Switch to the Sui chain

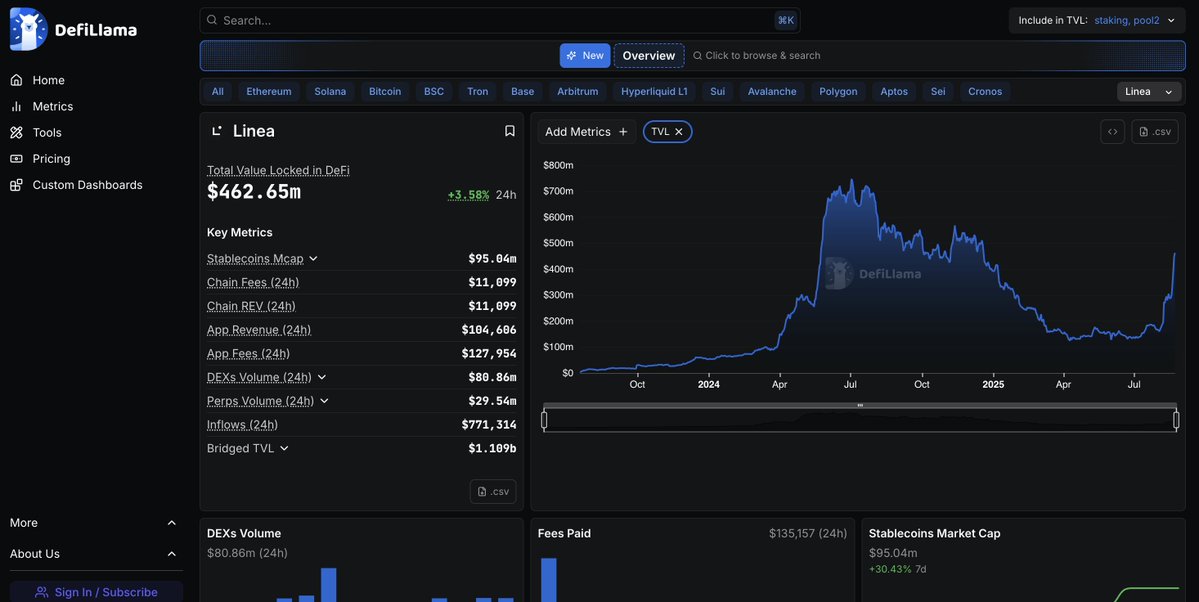pyautogui.click(x=717, y=92)
